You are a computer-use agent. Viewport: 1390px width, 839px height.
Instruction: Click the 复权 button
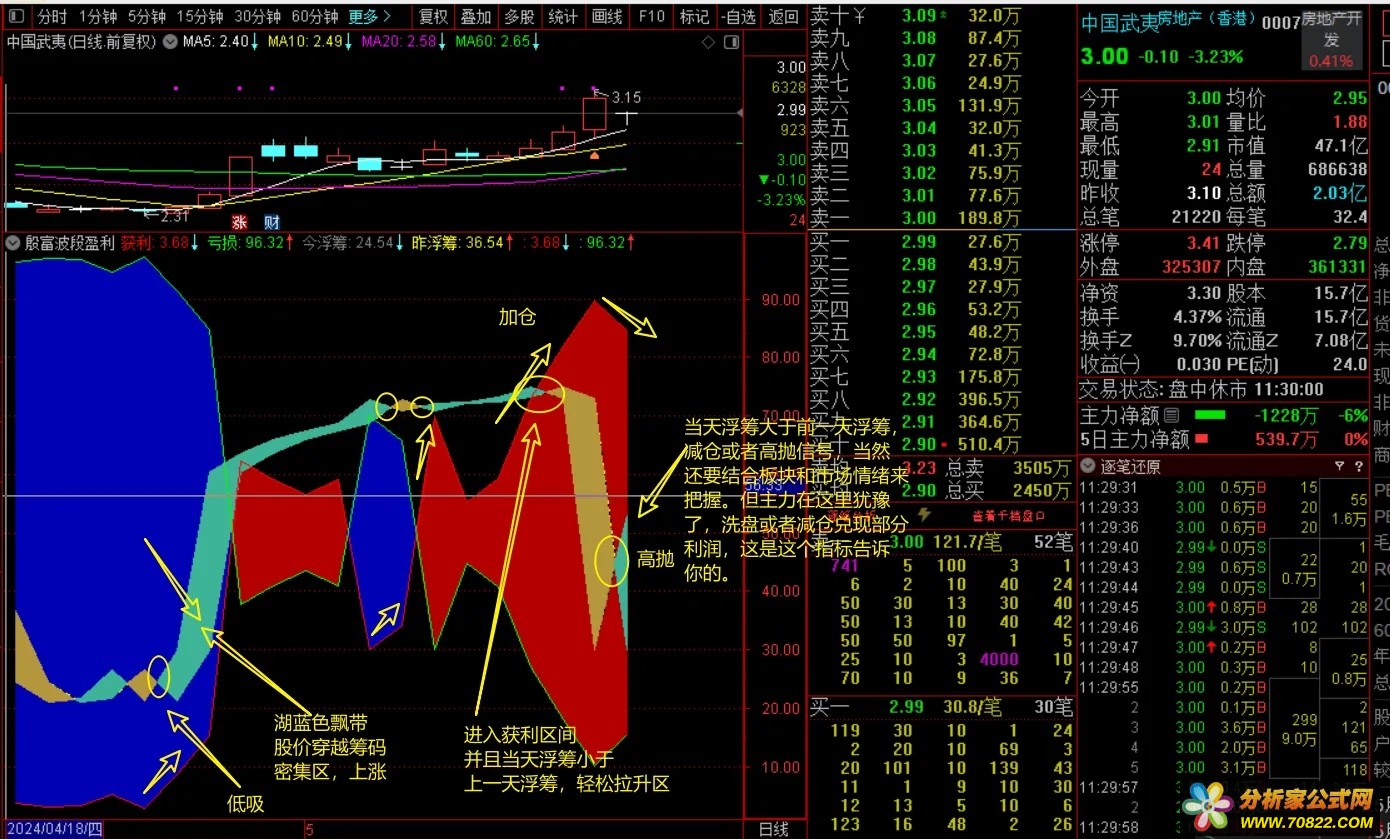pos(433,16)
